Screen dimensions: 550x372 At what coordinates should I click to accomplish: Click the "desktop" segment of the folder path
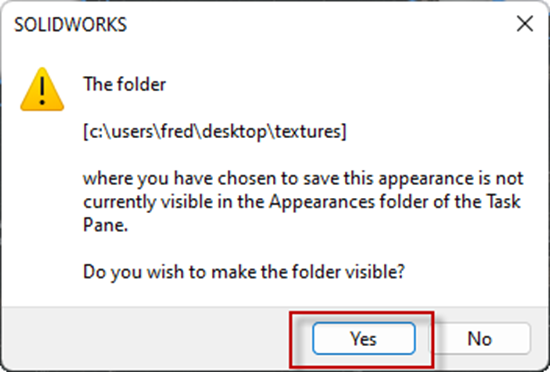tap(234, 132)
